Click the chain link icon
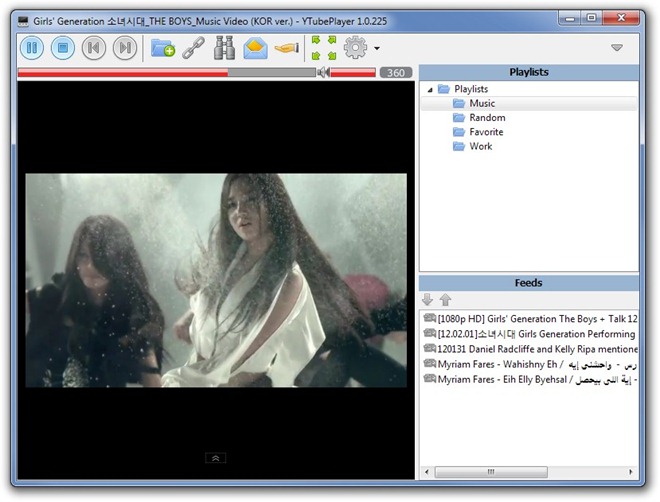660x502 pixels. [x=194, y=48]
